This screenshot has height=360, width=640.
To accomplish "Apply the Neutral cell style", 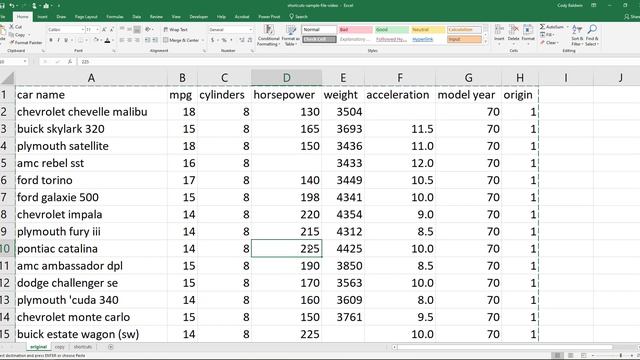I will [428, 30].
